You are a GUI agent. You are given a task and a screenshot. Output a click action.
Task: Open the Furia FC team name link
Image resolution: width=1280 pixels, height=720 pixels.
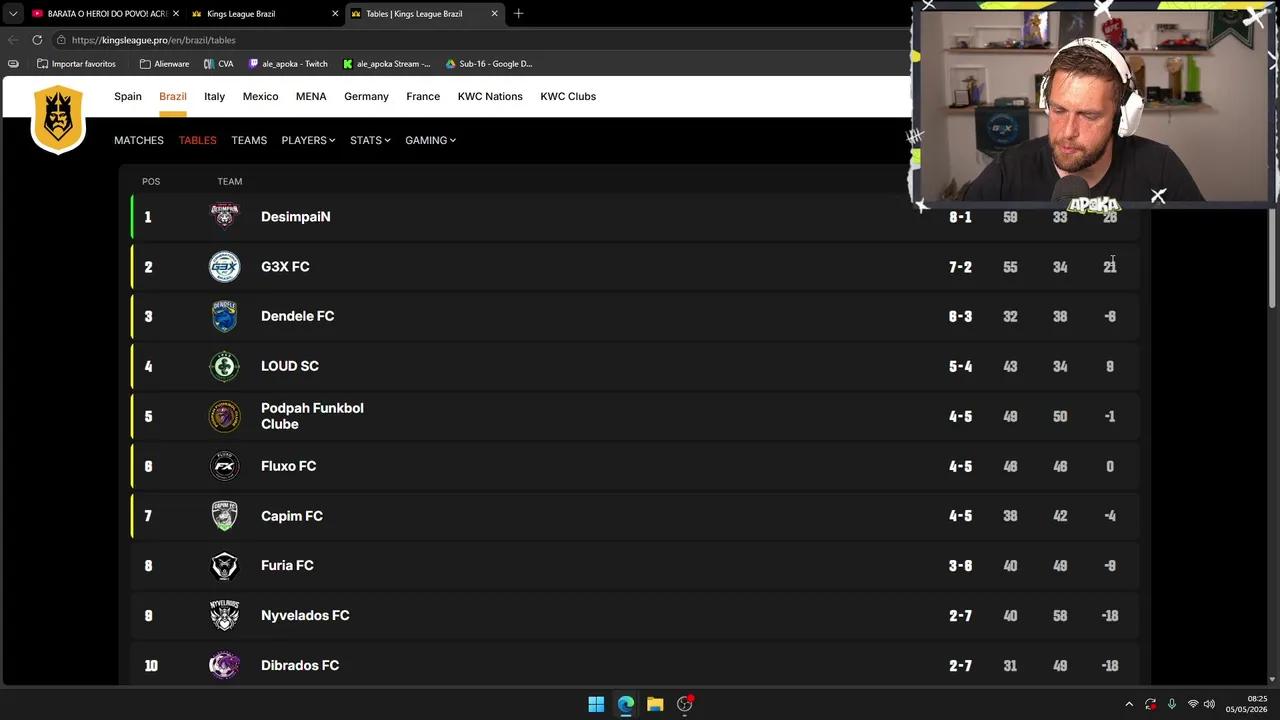tap(287, 565)
